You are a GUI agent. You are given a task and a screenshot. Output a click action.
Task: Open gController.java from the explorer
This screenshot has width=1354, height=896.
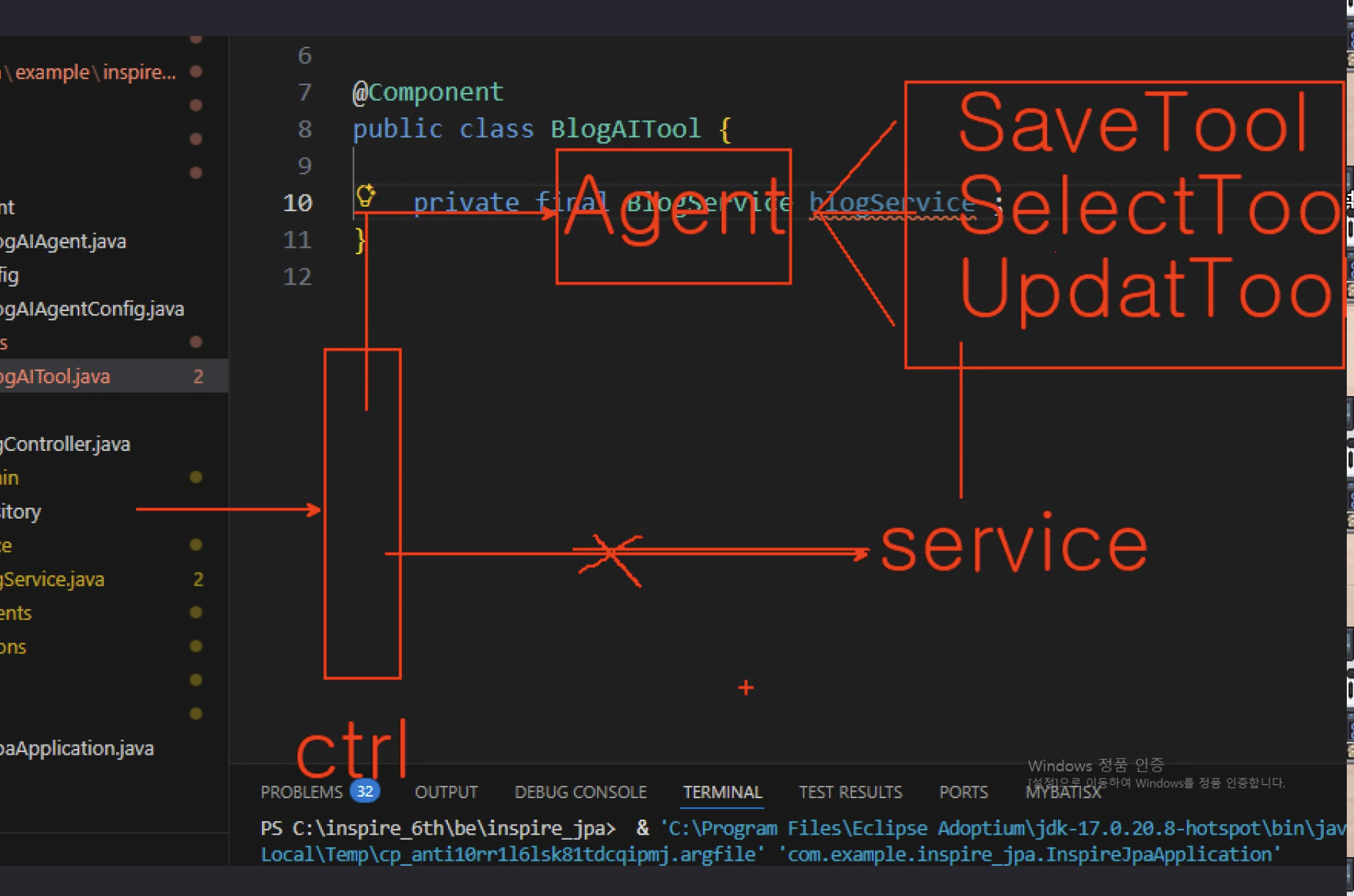(x=65, y=444)
